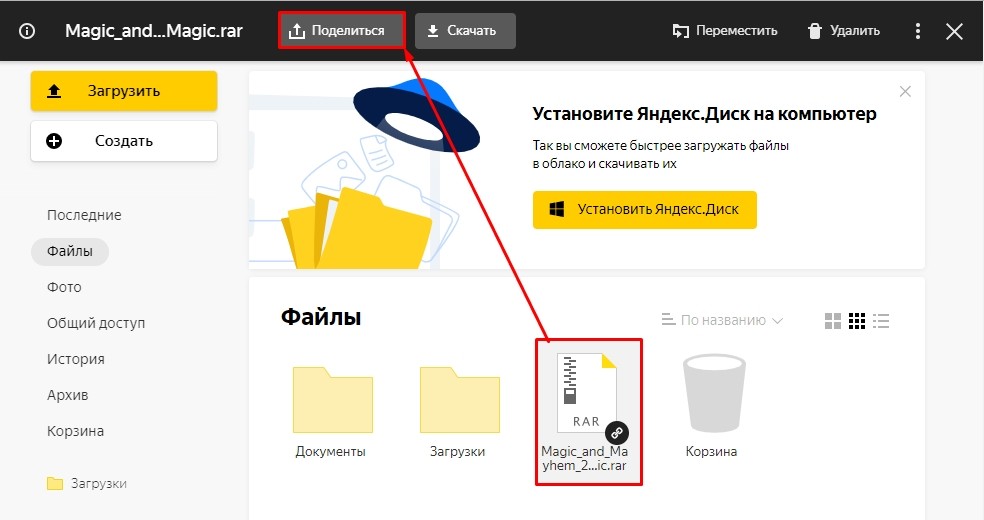Switch to list view icon
Screen dimensions: 984x520
click(x=881, y=321)
